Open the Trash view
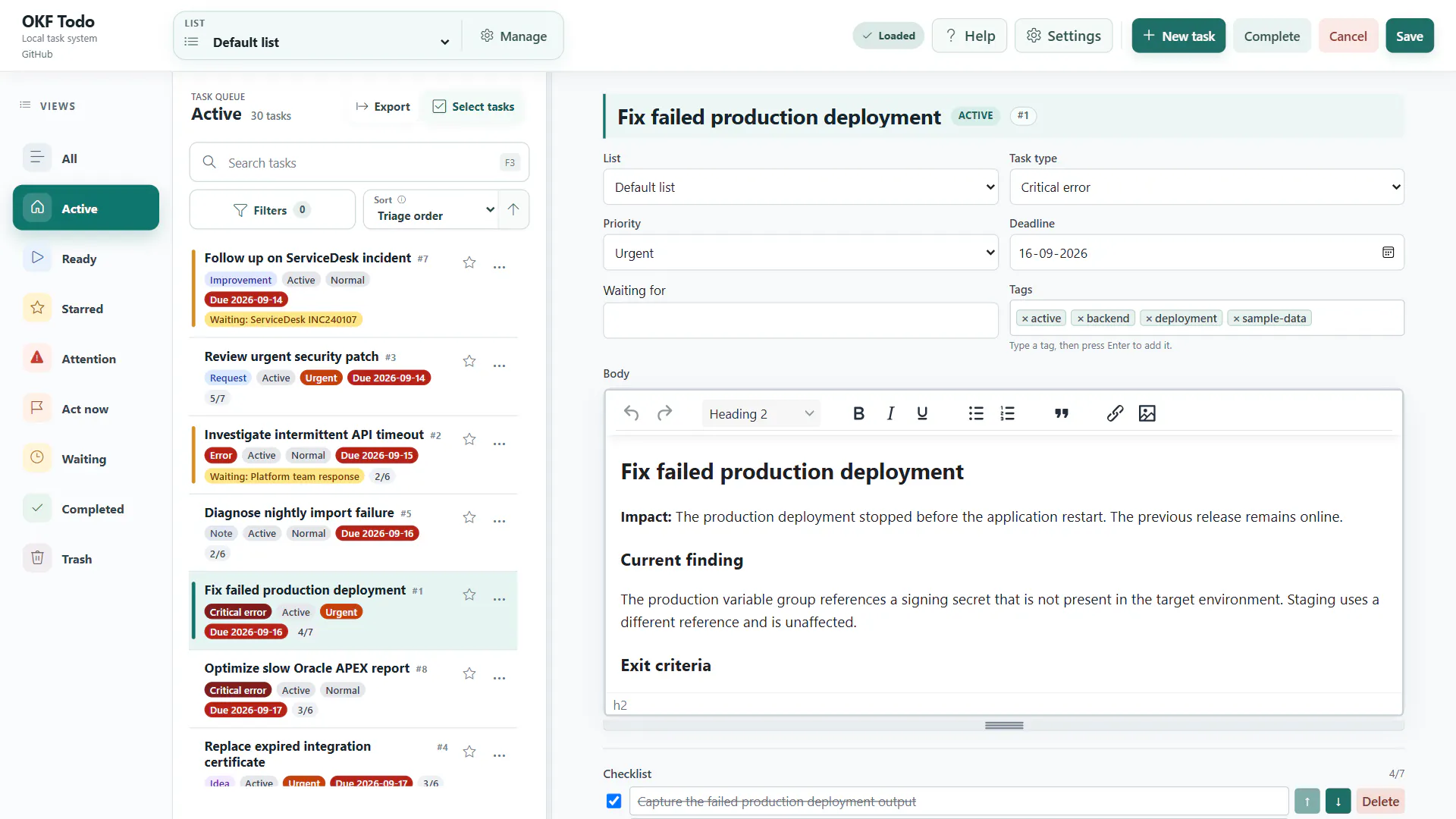 [x=86, y=559]
